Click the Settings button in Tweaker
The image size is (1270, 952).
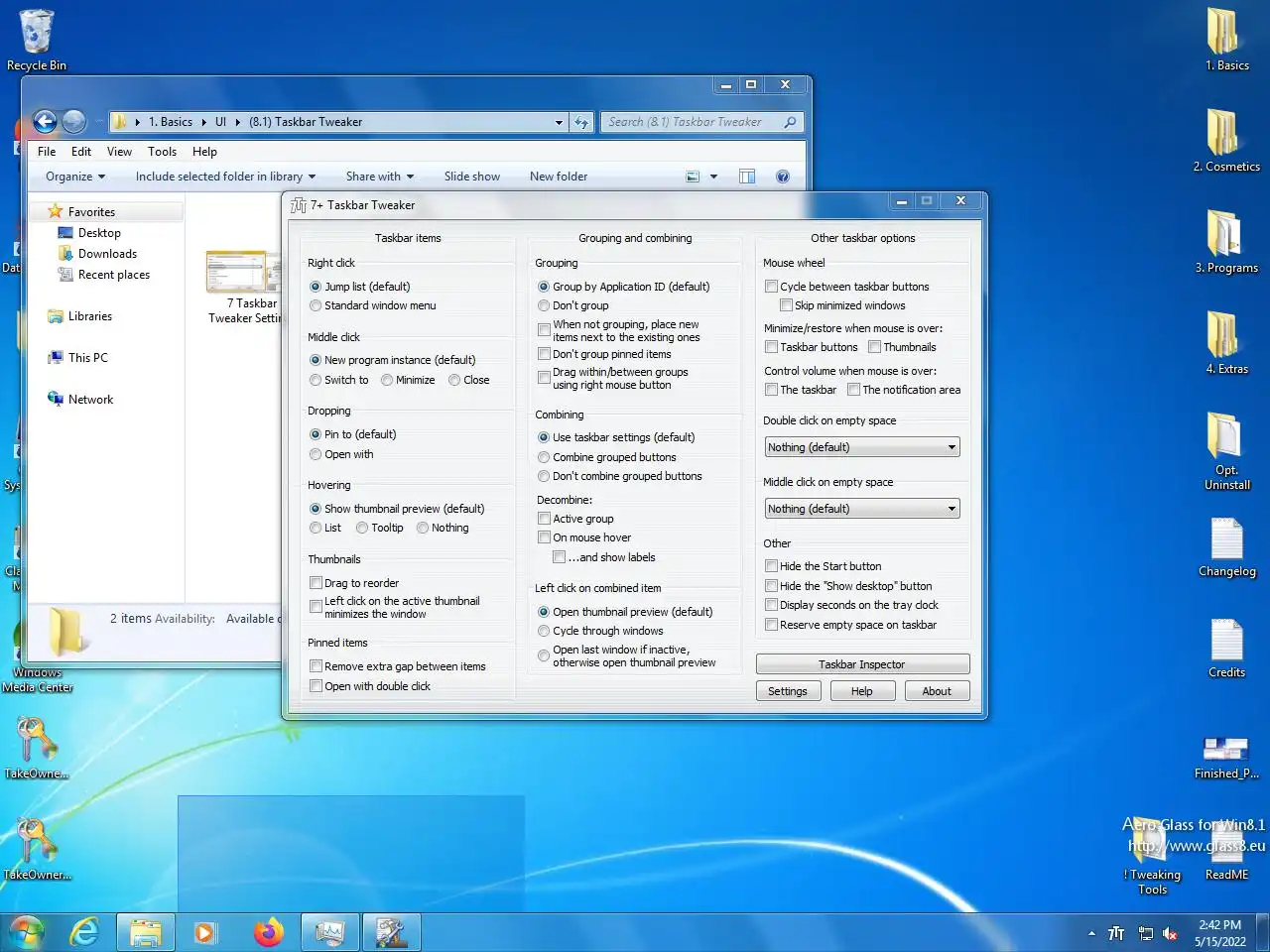pos(788,691)
